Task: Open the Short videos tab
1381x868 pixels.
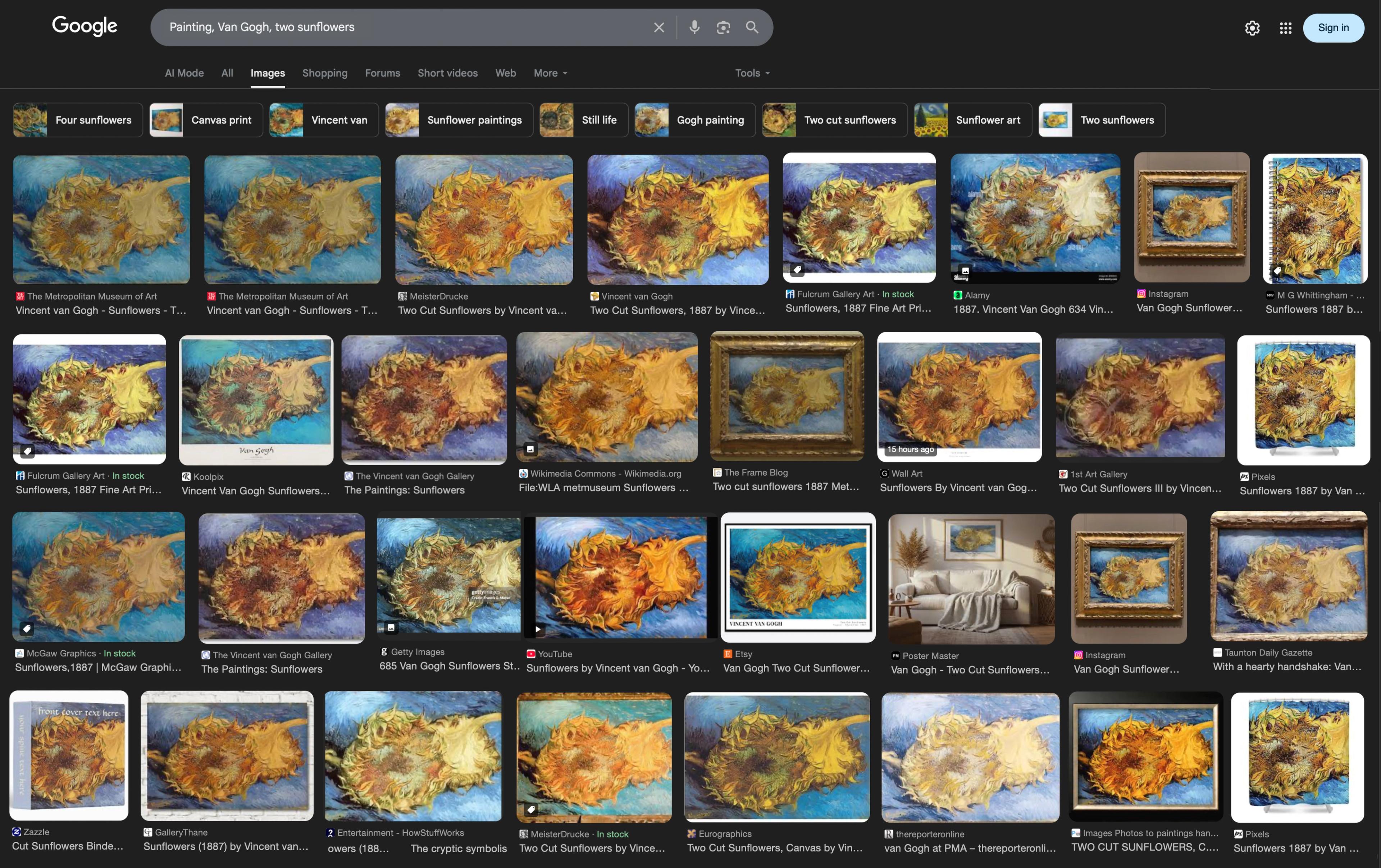Action: 447,73
